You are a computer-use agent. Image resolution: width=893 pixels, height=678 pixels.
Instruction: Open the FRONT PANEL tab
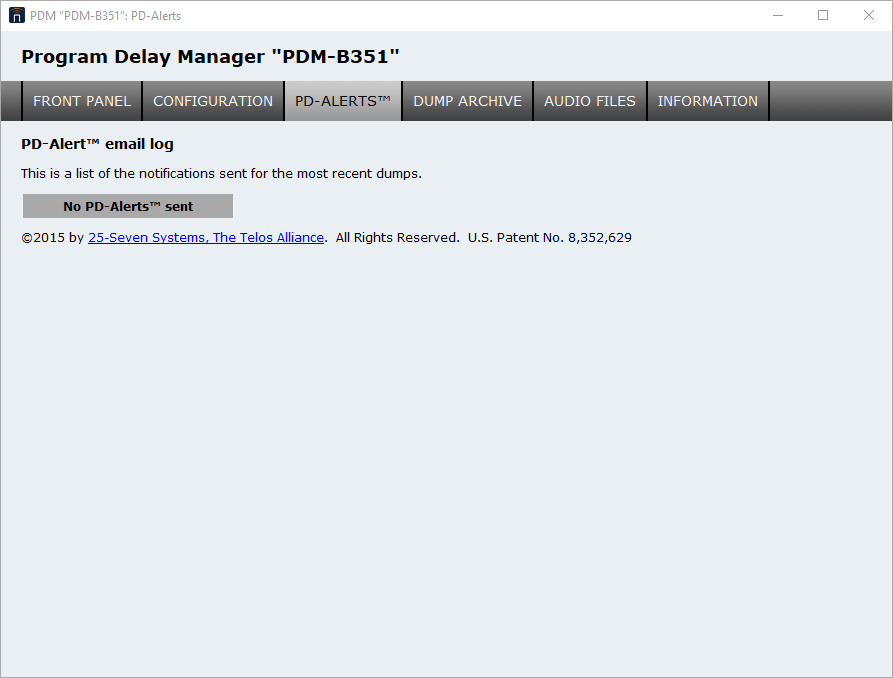pos(82,101)
